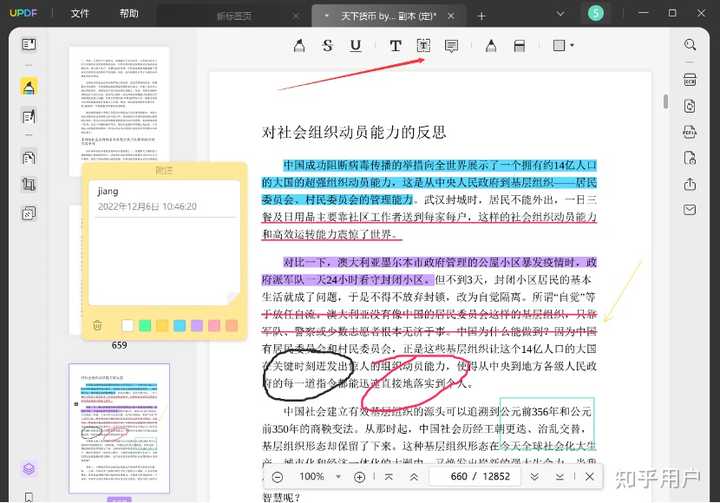Jump to the last page
This screenshot has height=503, width=720.
[559, 477]
